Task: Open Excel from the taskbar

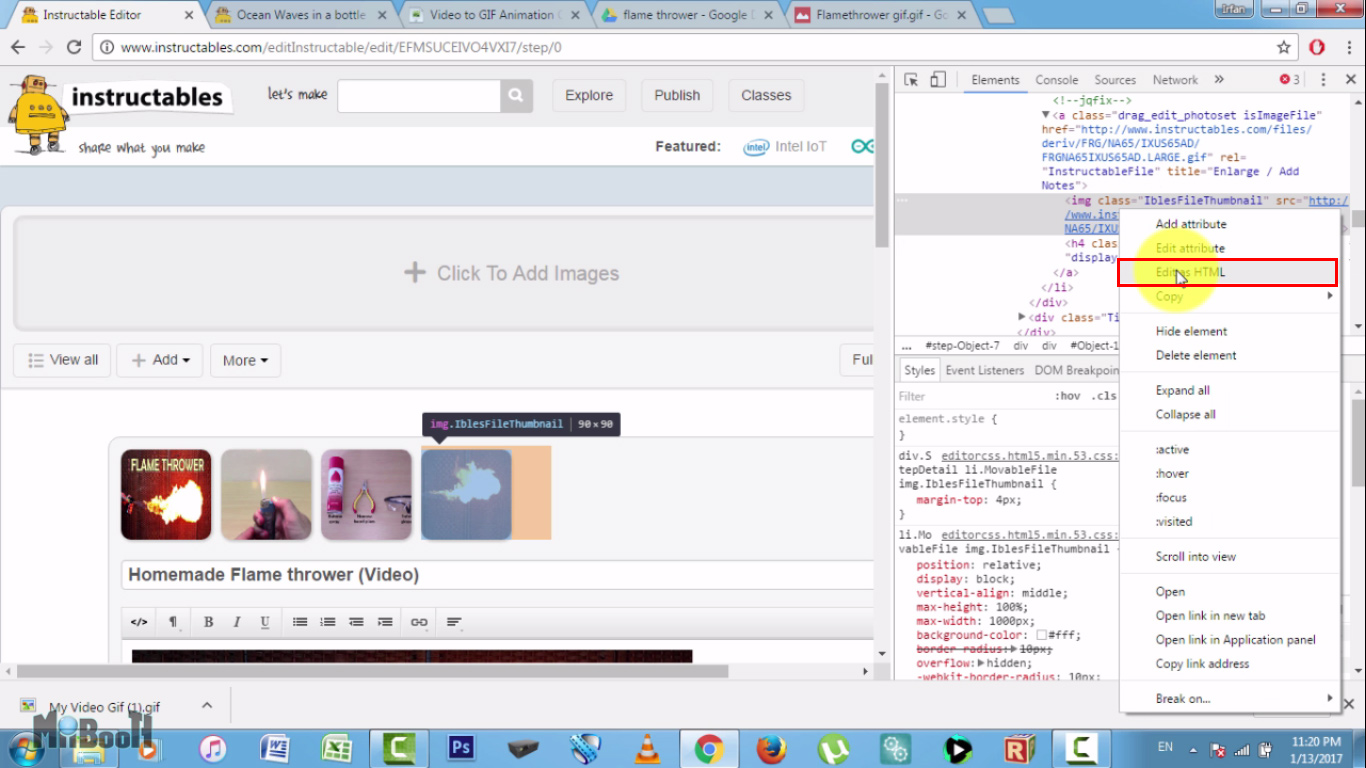Action: click(337, 748)
